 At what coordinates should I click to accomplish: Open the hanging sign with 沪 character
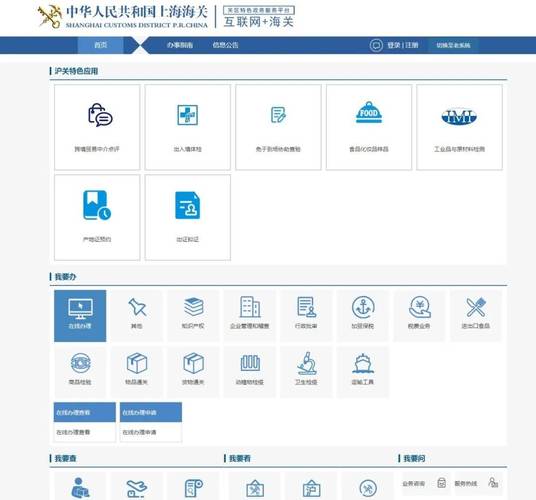click(x=311, y=488)
